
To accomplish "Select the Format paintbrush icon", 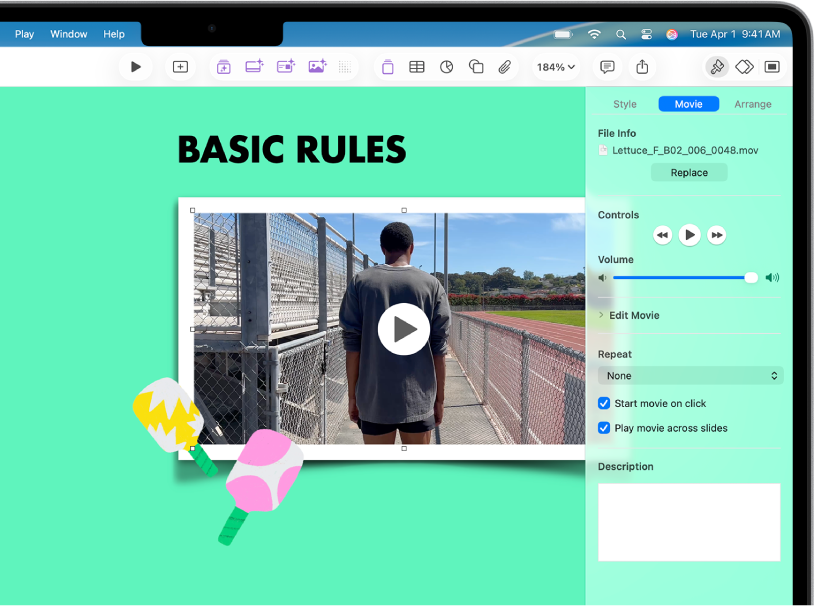I will coord(717,67).
